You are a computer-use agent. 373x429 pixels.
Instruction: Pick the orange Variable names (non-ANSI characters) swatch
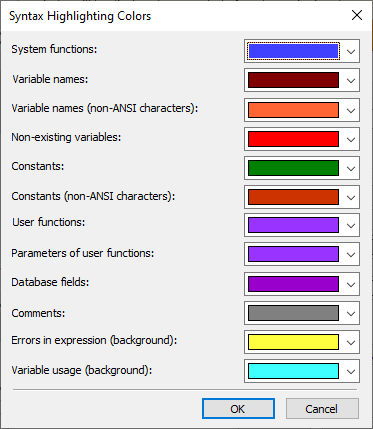tap(293, 110)
